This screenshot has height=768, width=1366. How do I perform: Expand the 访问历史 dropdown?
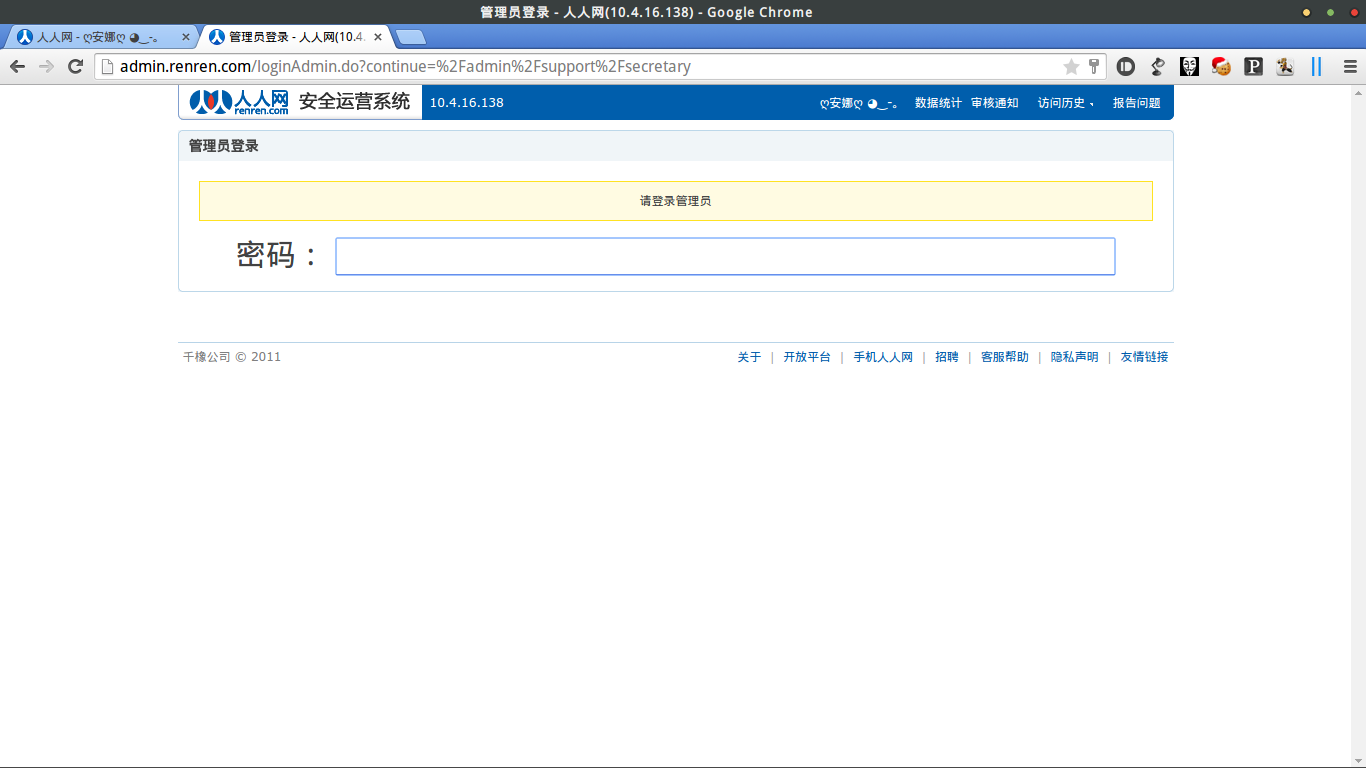(1066, 103)
